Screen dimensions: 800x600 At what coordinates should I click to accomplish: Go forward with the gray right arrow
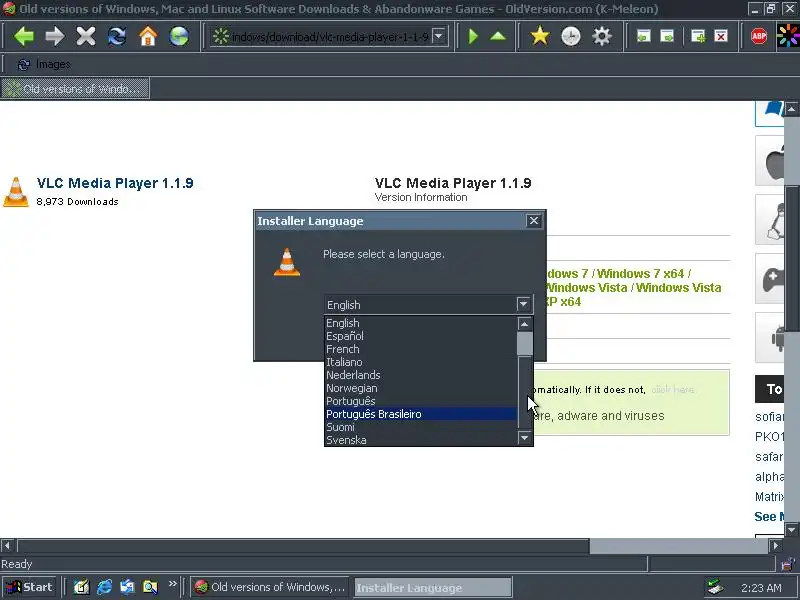click(x=55, y=36)
